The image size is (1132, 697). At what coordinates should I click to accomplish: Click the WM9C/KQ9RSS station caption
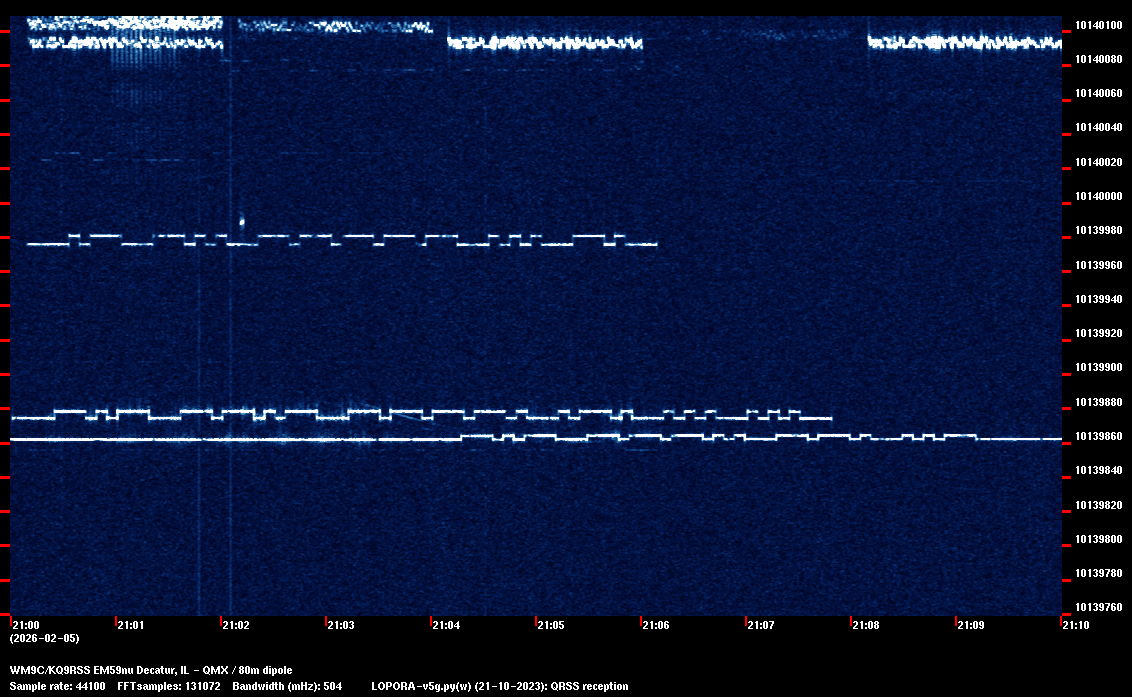pyautogui.click(x=151, y=669)
